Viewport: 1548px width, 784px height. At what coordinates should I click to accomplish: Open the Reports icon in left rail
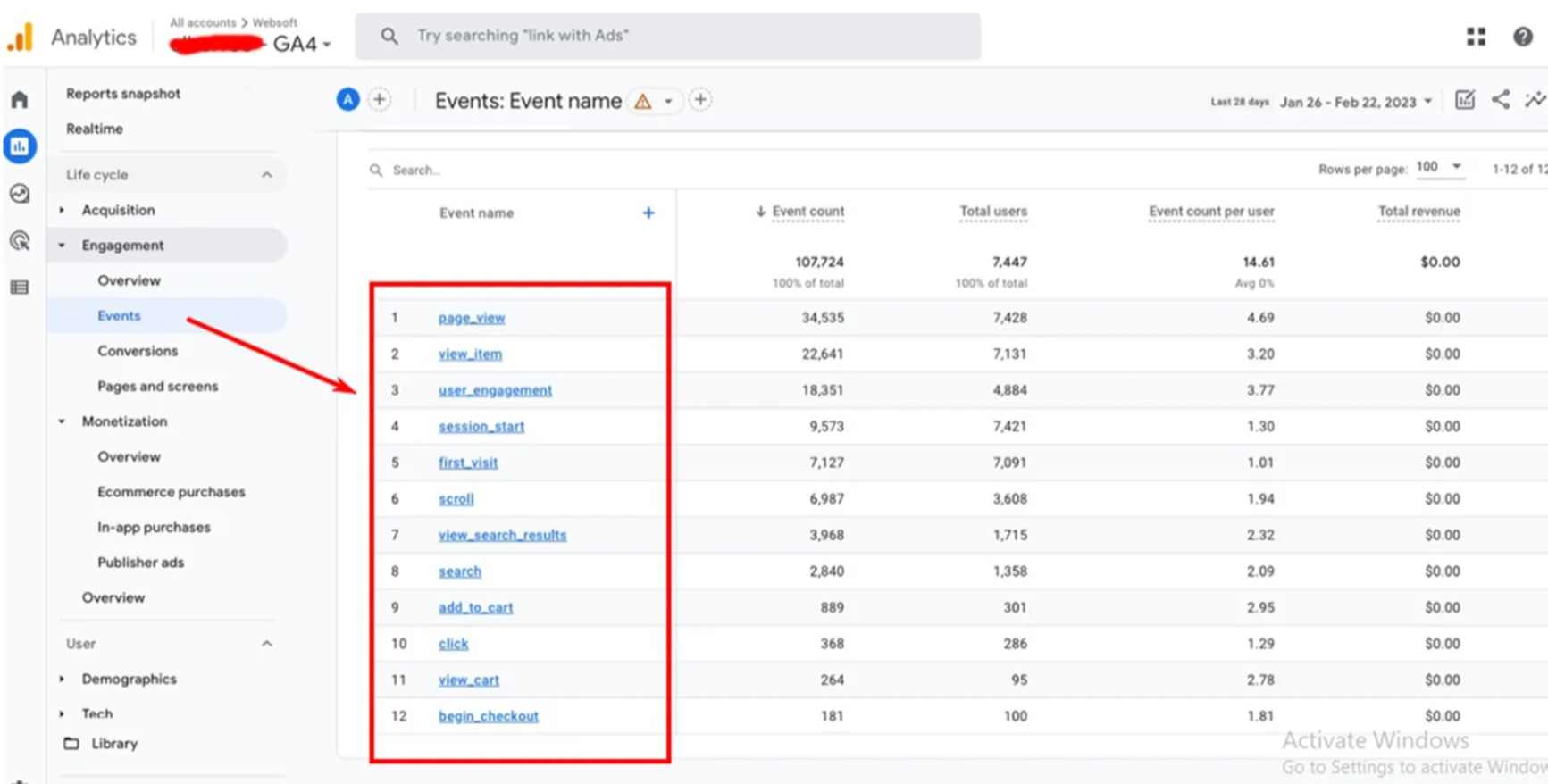20,146
